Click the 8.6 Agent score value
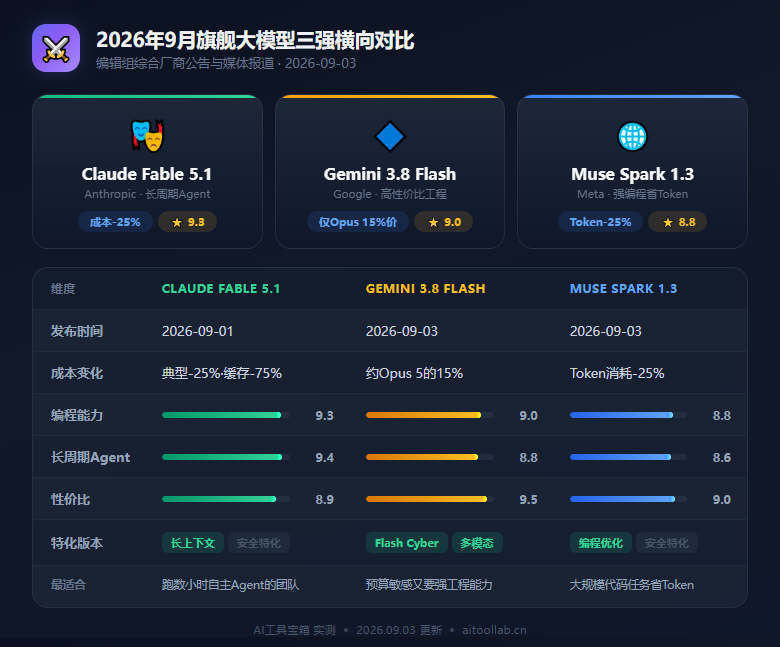Image resolution: width=780 pixels, height=647 pixels. [721, 458]
